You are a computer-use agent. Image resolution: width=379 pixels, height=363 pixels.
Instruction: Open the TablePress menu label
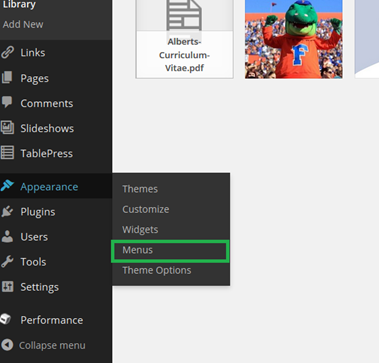tap(46, 153)
